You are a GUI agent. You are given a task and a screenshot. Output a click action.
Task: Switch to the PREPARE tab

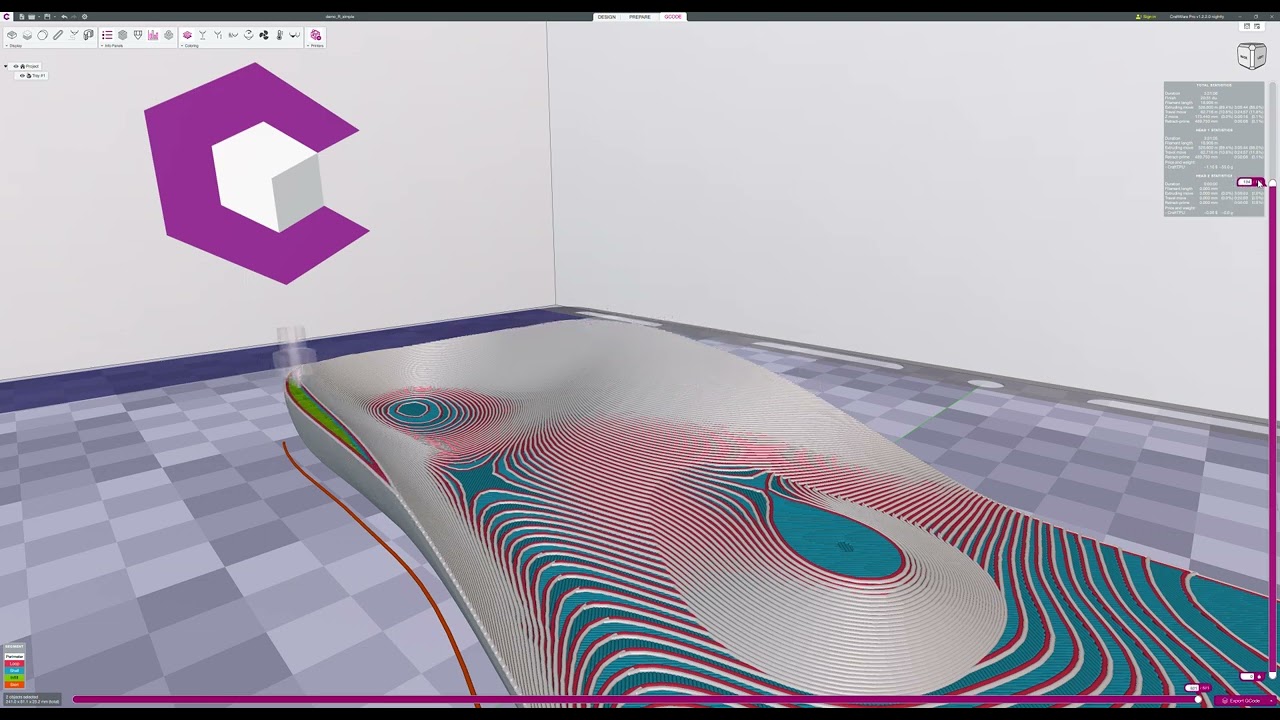coord(640,16)
